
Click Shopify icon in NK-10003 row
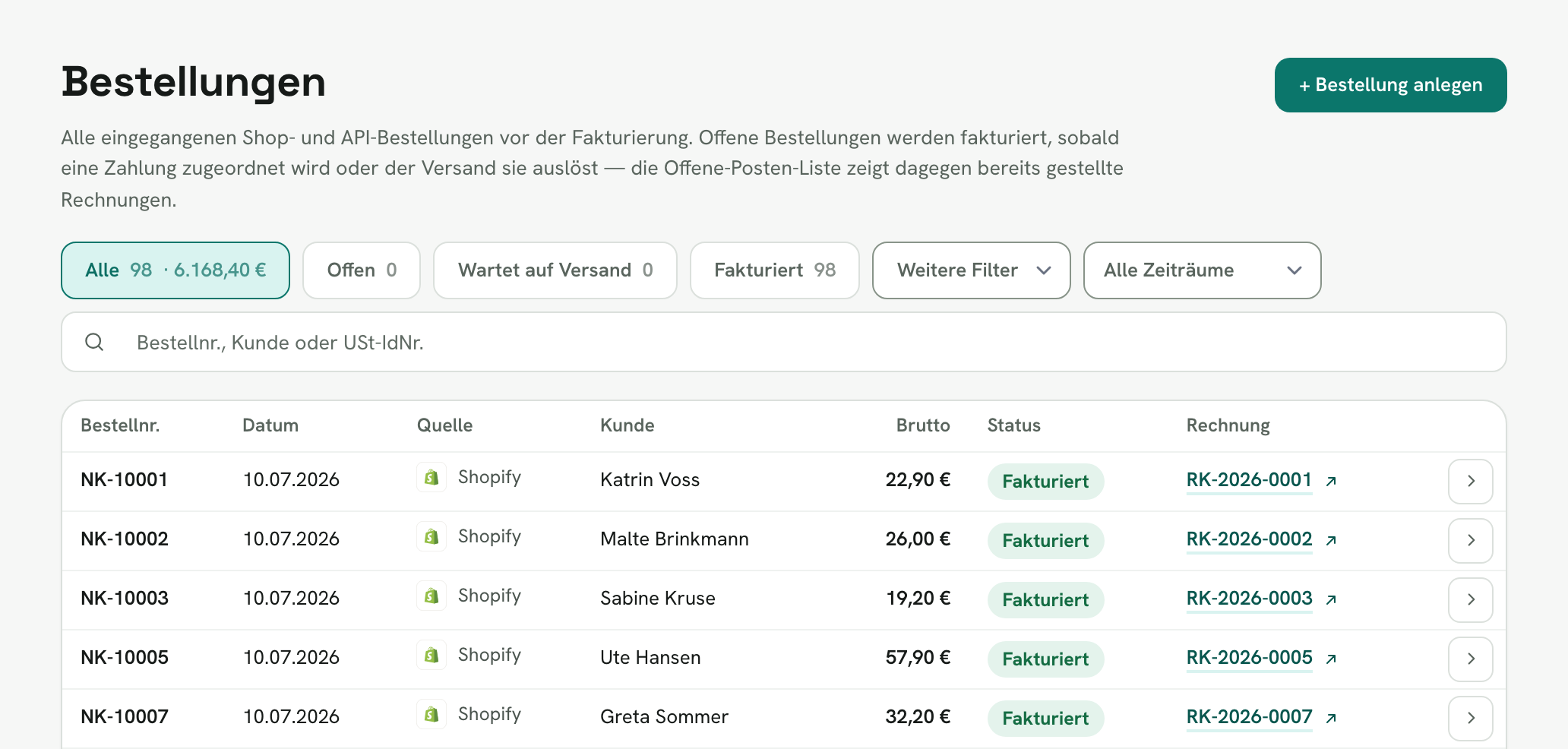click(x=432, y=596)
